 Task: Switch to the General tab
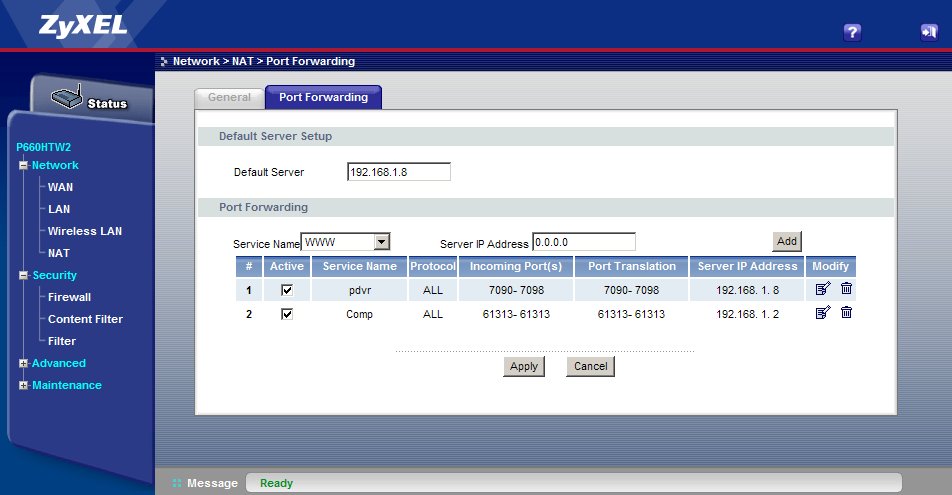point(229,98)
